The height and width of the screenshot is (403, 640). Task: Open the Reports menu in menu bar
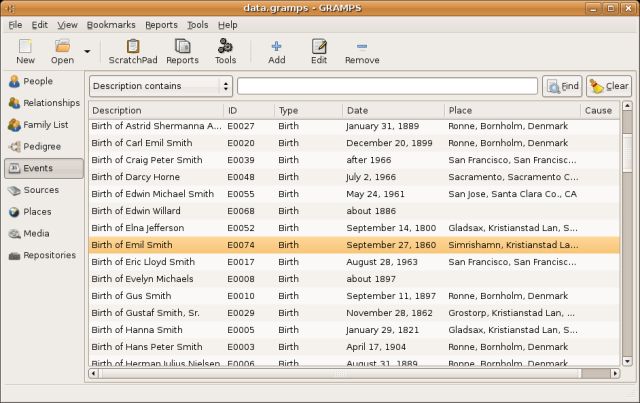tap(160, 24)
